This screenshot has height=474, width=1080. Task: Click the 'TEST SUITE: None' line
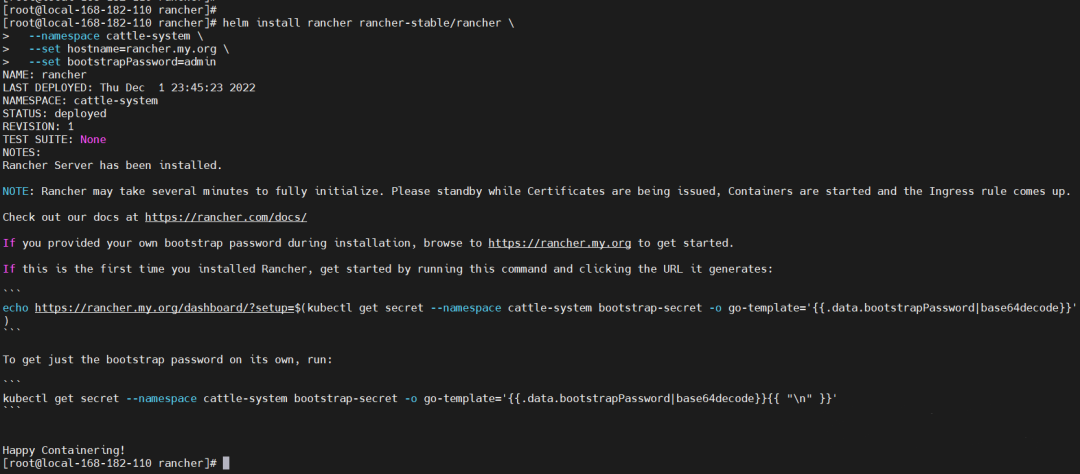pos(54,139)
